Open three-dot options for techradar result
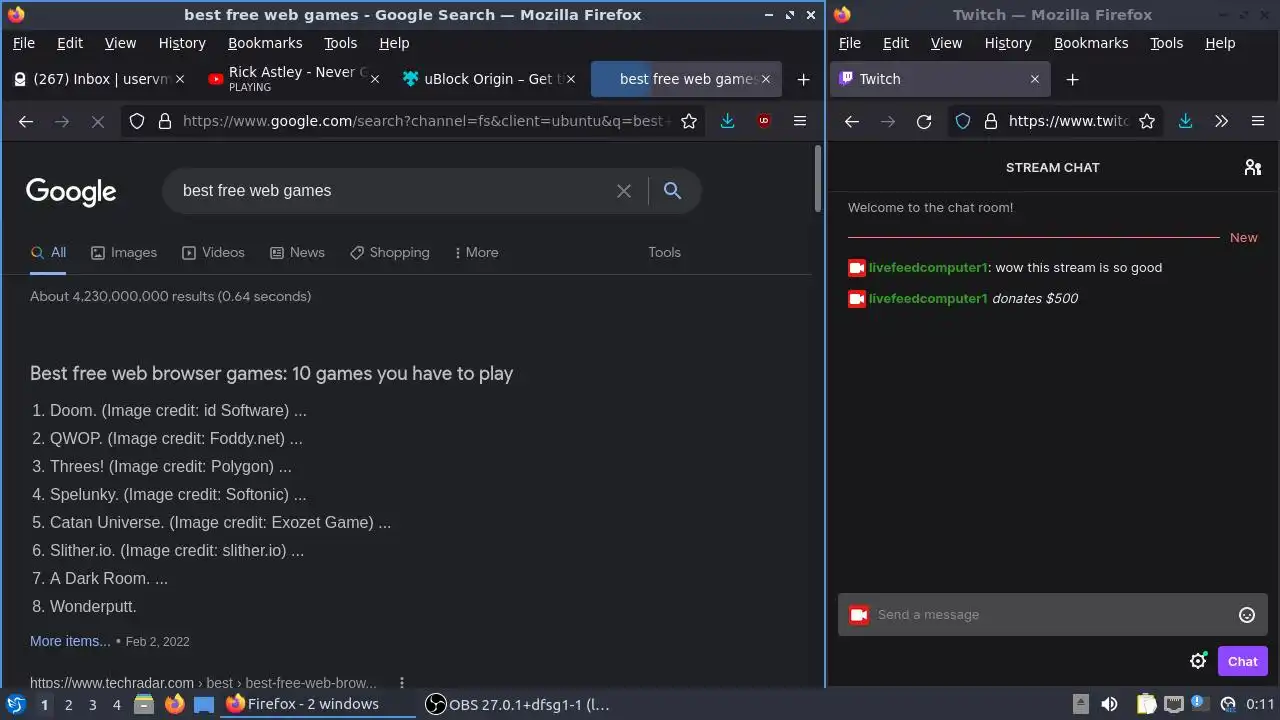This screenshot has height=720, width=1280. pyautogui.click(x=402, y=683)
